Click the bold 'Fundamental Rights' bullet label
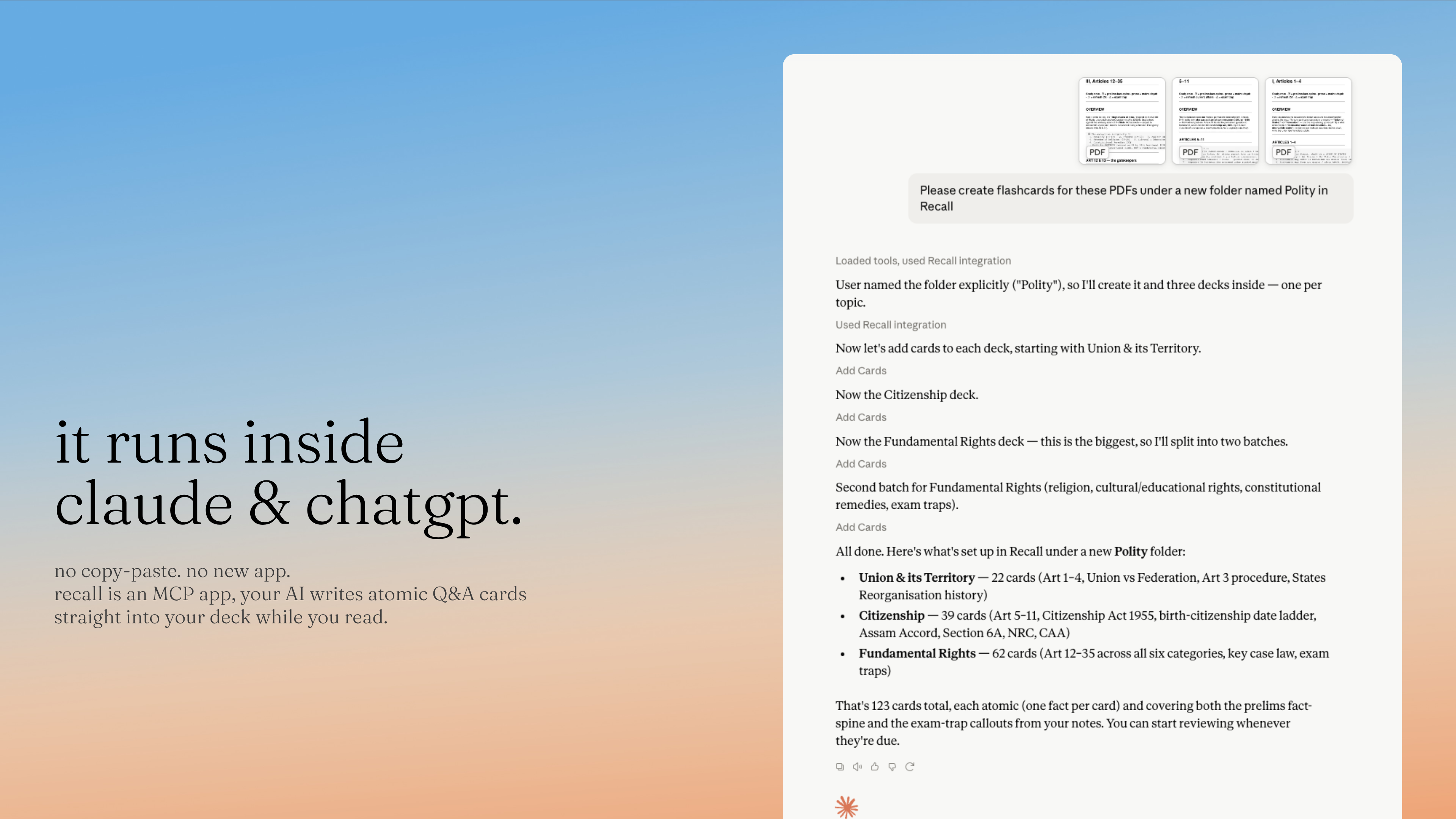The width and height of the screenshot is (1456, 819). pos(917,653)
